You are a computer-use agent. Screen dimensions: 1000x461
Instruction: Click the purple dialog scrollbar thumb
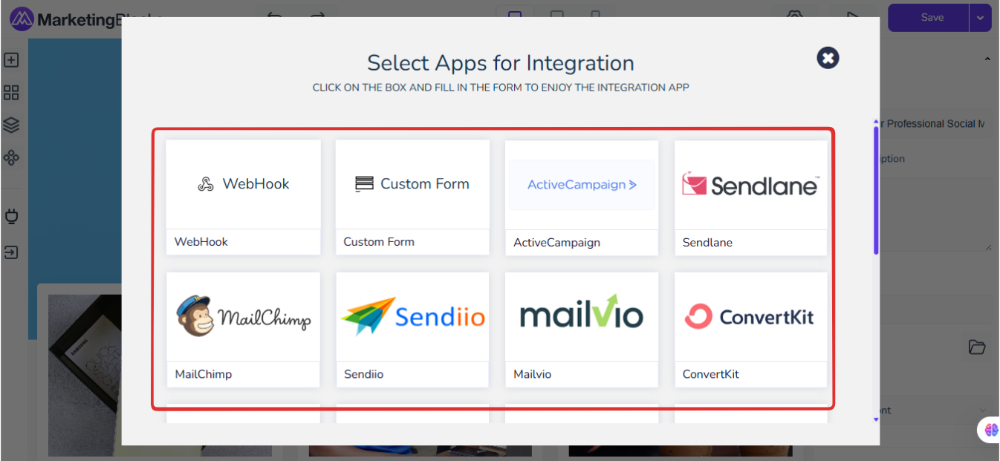(876, 191)
